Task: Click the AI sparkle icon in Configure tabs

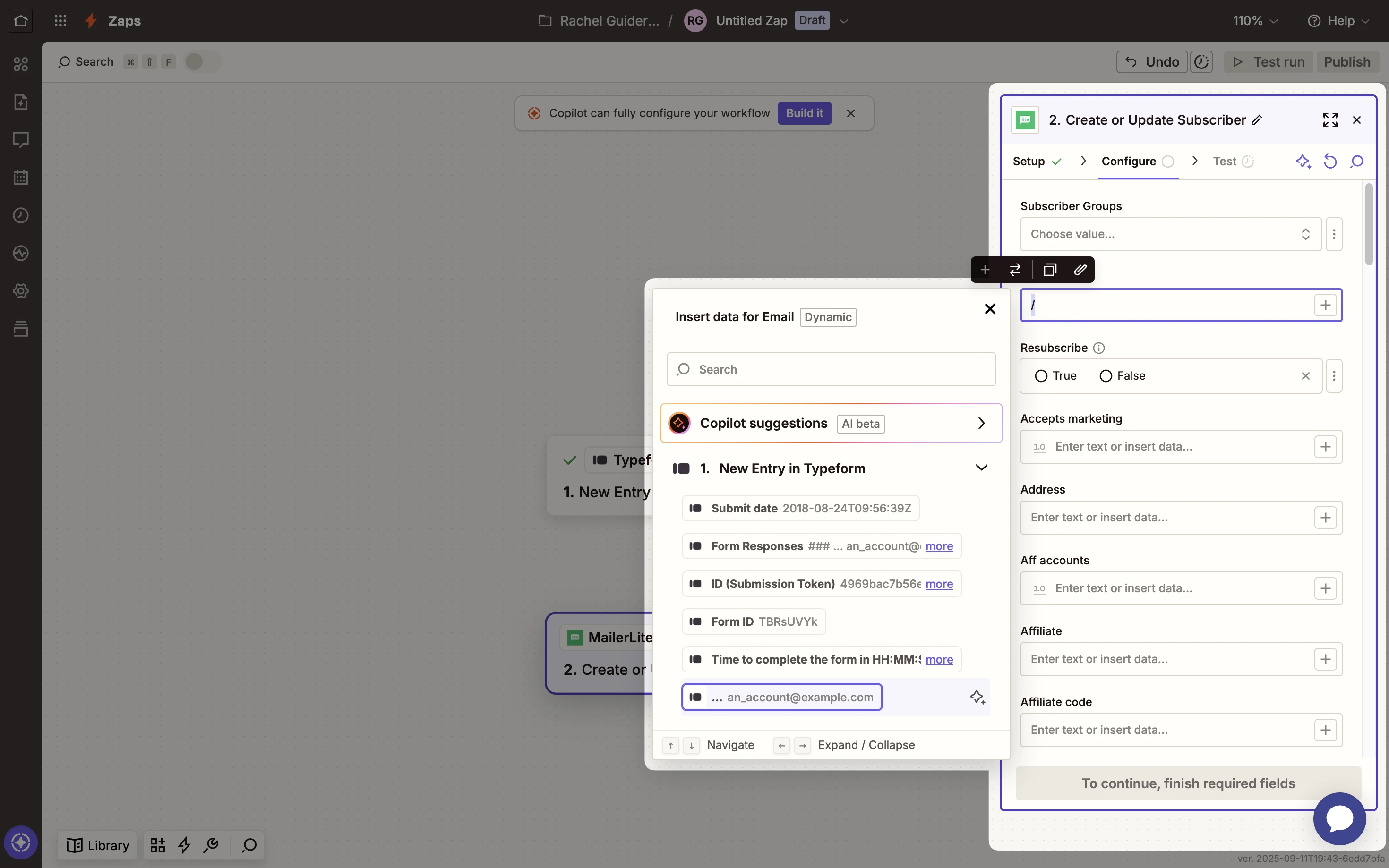Action: [x=1303, y=162]
